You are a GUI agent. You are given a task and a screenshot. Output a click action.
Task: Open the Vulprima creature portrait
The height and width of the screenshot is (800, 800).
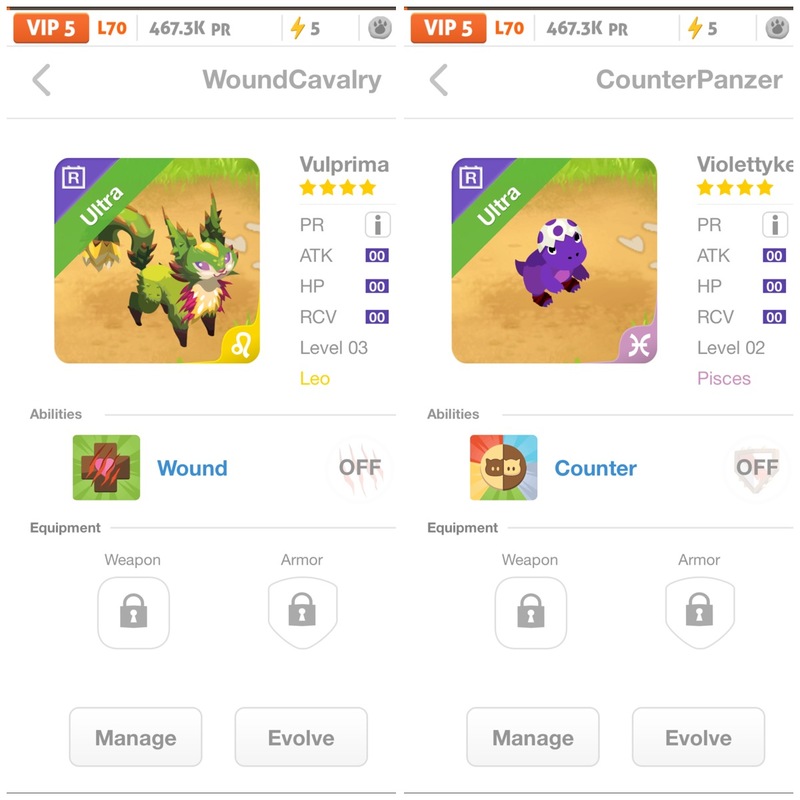[157, 261]
